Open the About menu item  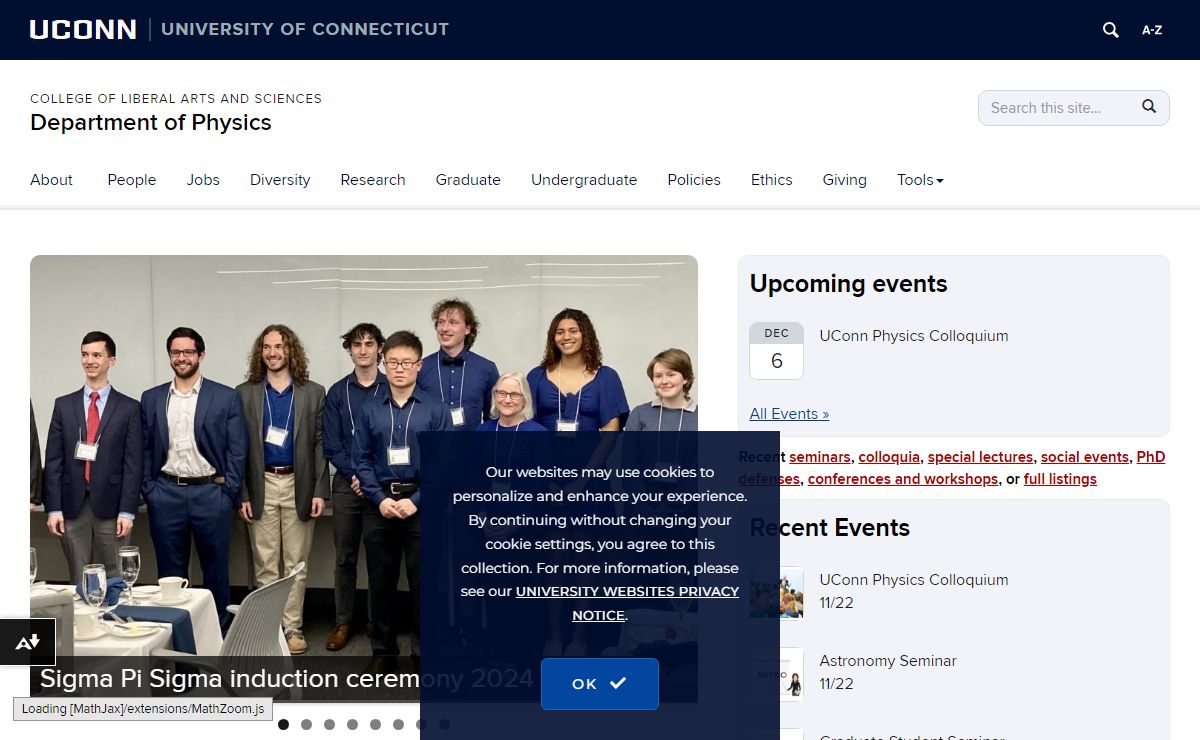(x=51, y=180)
